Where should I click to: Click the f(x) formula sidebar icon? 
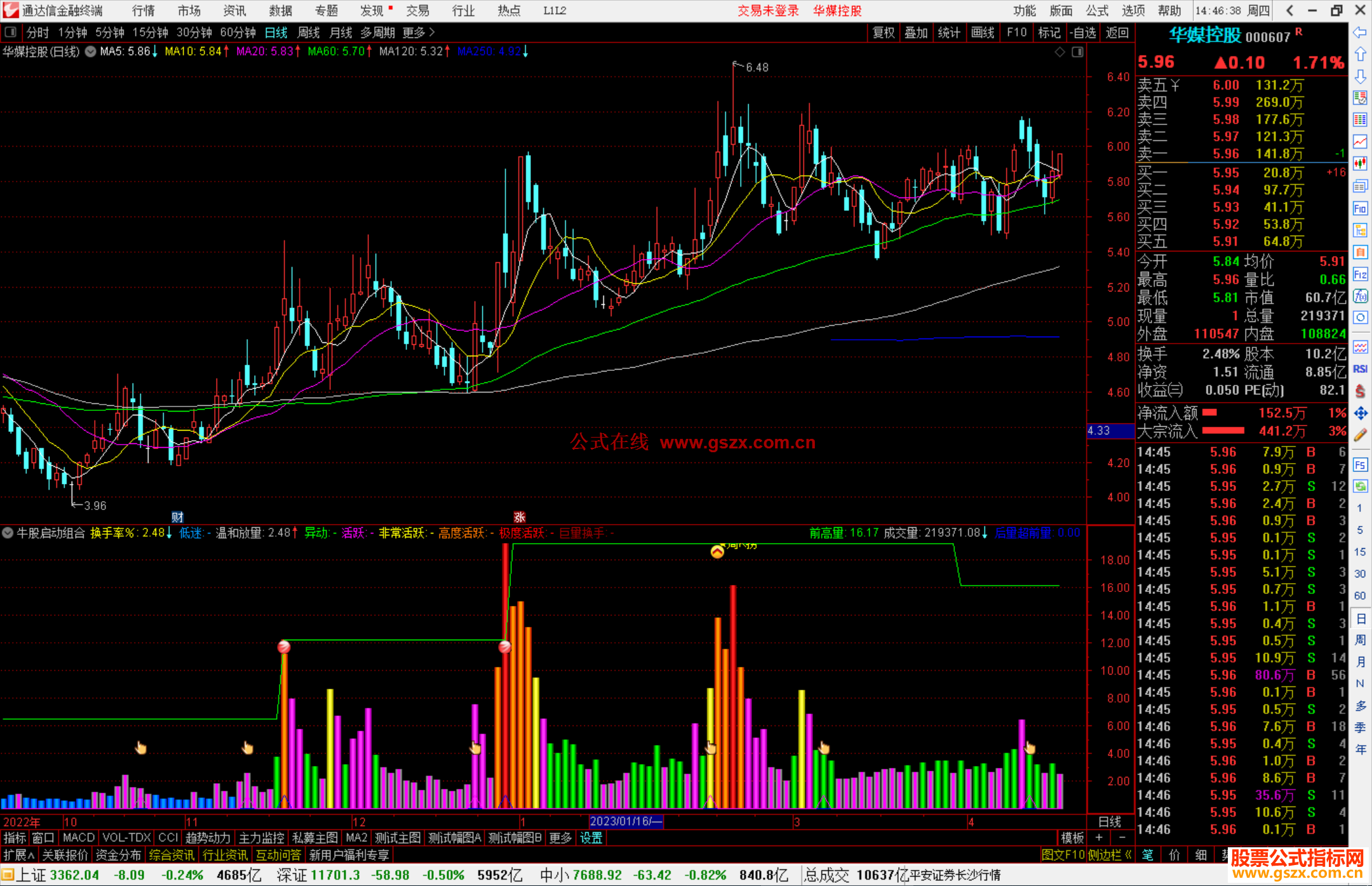tap(1360, 296)
